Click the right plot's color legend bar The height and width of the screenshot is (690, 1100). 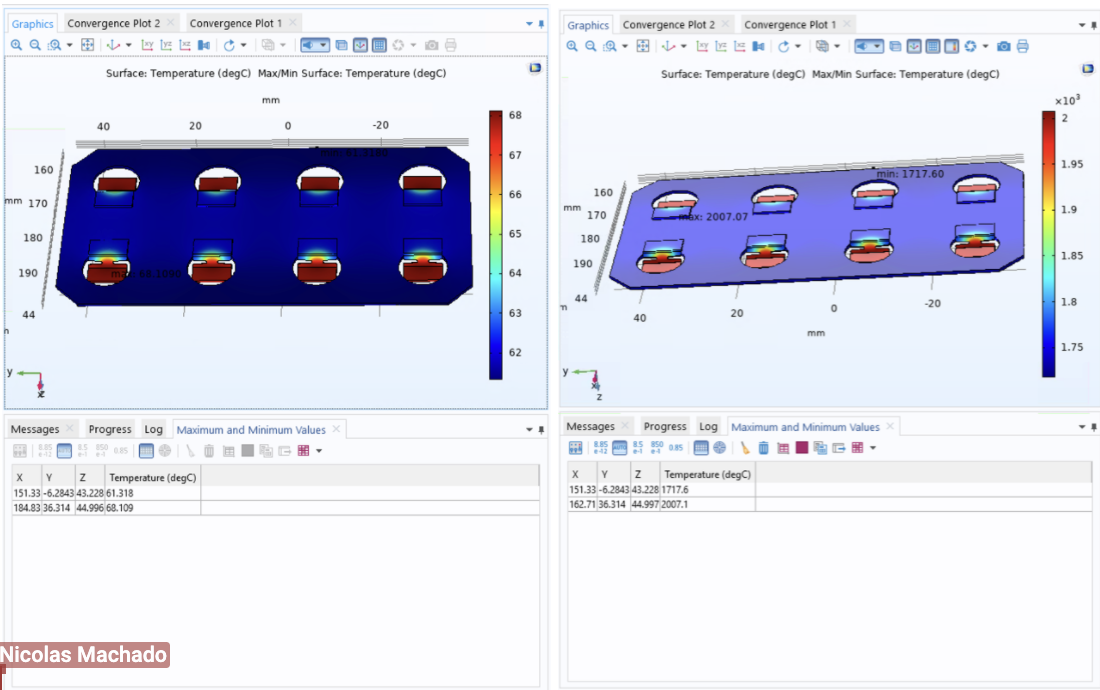(1049, 244)
